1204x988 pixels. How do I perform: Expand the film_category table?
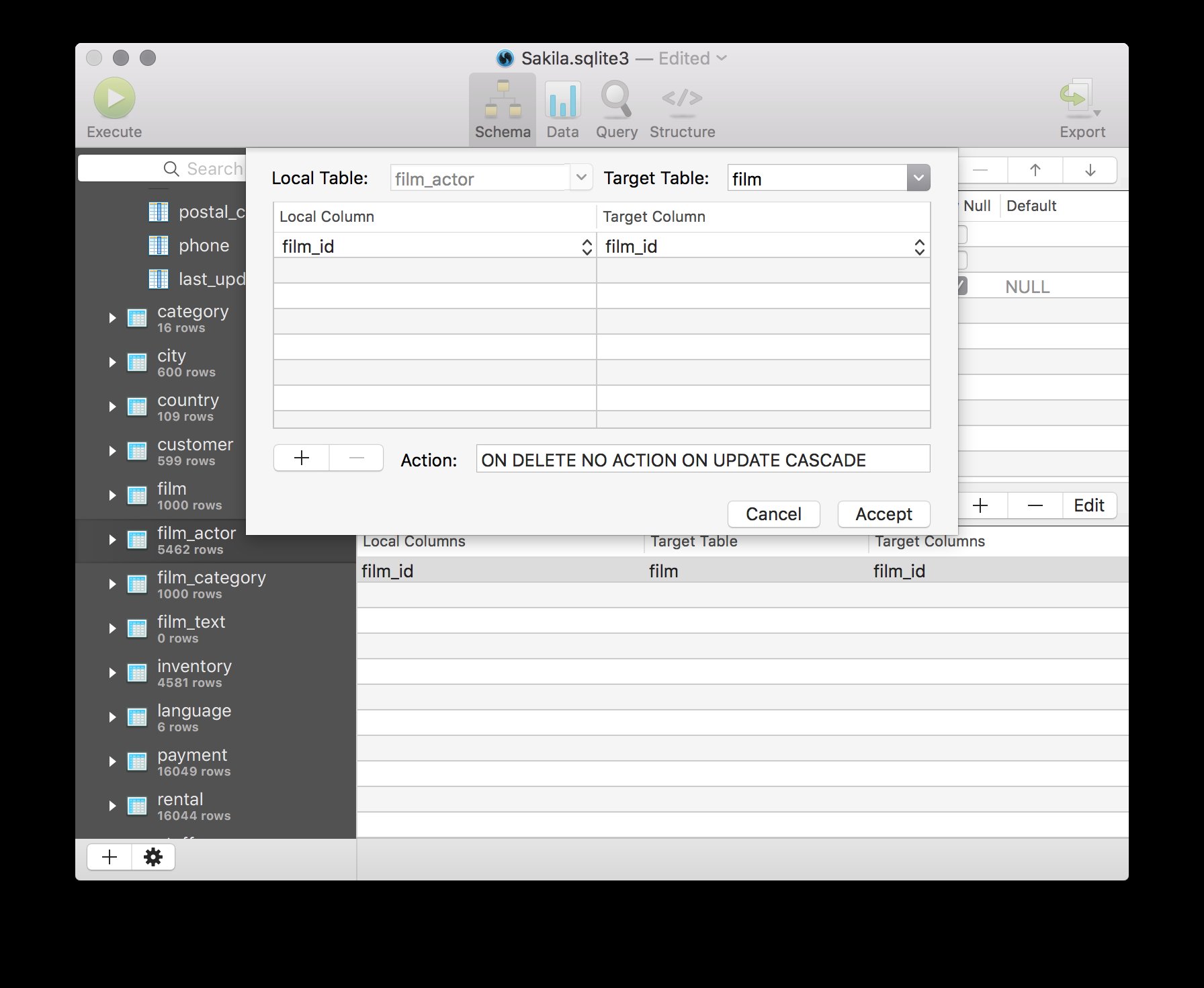[x=112, y=584]
